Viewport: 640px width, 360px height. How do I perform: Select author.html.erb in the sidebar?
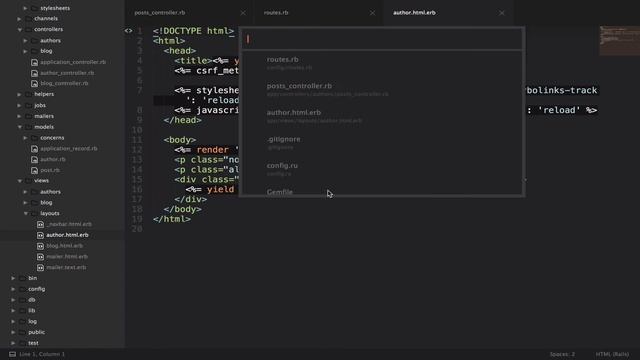click(x=67, y=235)
